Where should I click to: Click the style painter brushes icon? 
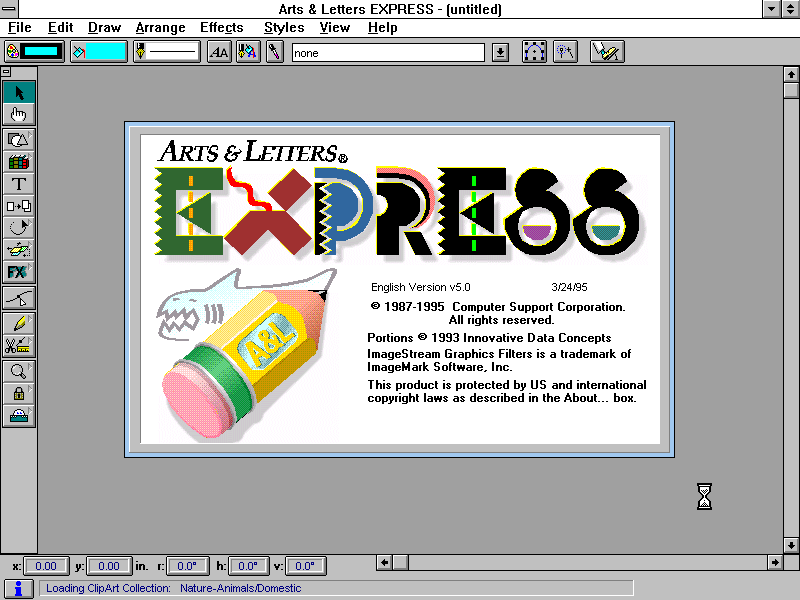tap(247, 52)
